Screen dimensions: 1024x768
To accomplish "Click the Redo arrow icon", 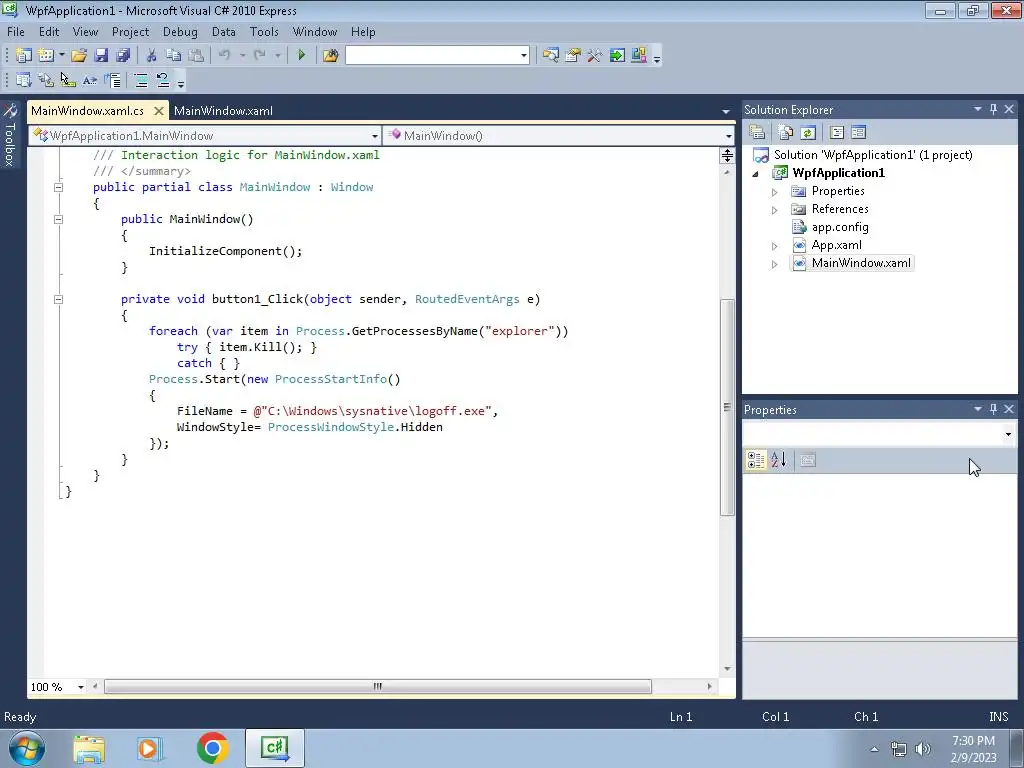I will pyautogui.click(x=260, y=56).
